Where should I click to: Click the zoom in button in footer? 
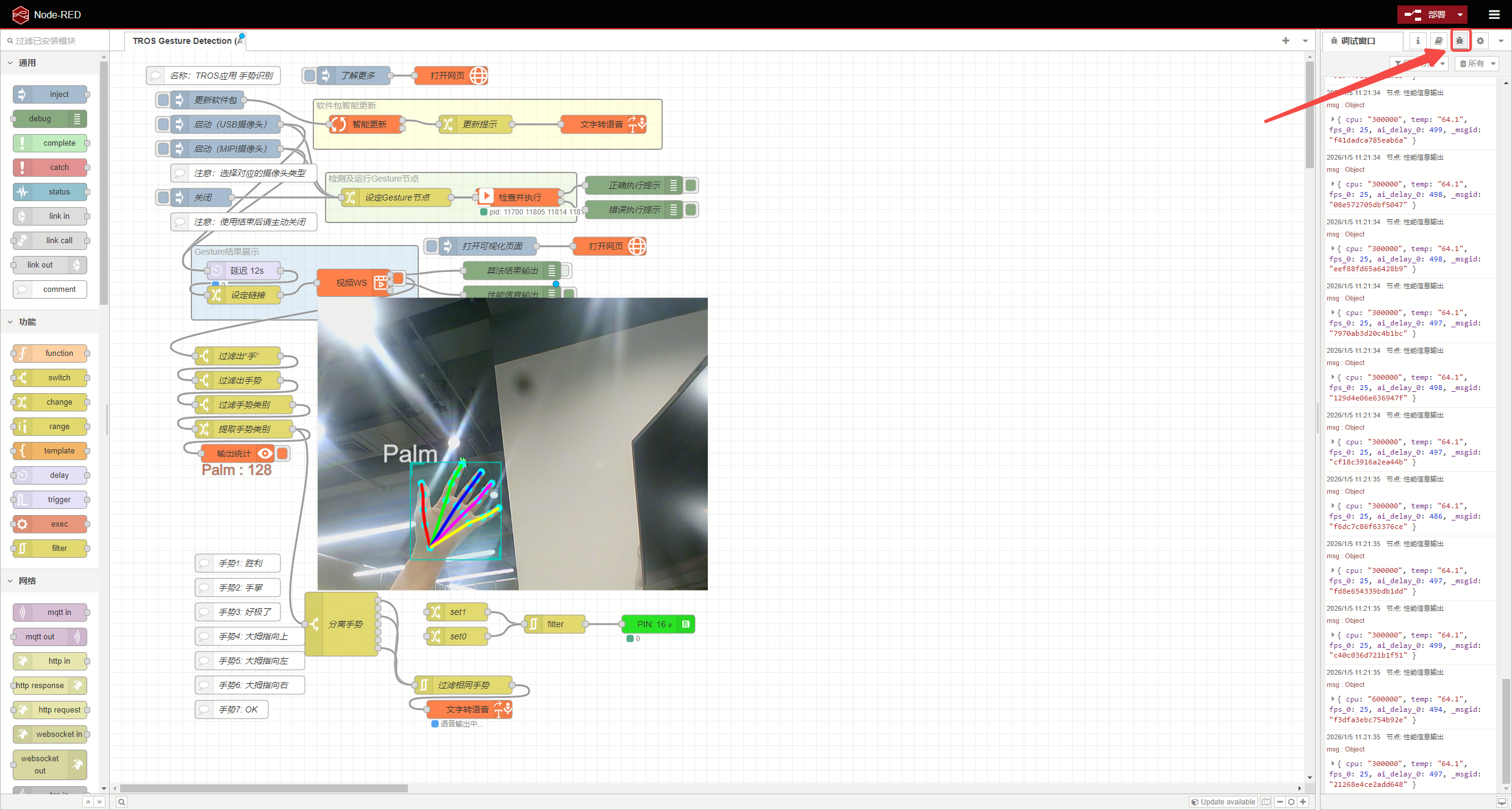[1303, 802]
